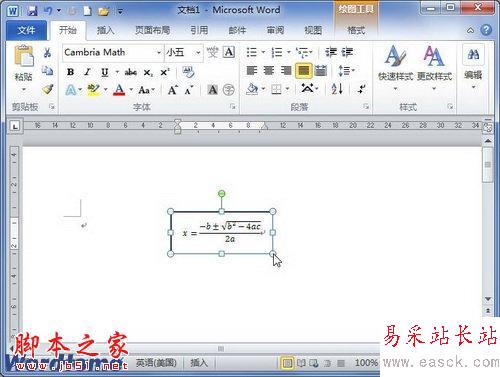Switch to the Insert tab
Viewport: 500px width, 377px height.
pyautogui.click(x=105, y=30)
